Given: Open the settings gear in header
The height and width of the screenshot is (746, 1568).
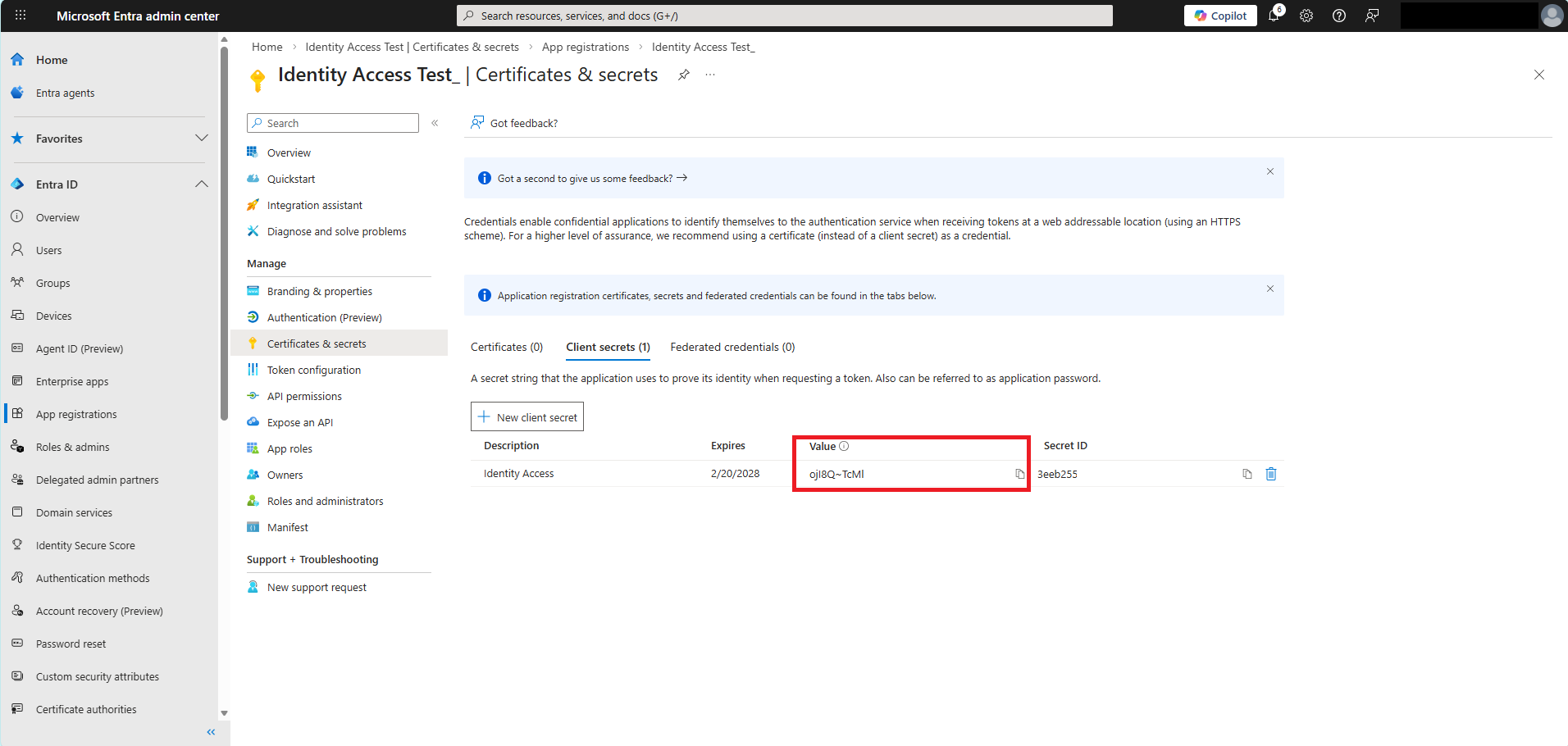Looking at the screenshot, I should coord(1306,16).
